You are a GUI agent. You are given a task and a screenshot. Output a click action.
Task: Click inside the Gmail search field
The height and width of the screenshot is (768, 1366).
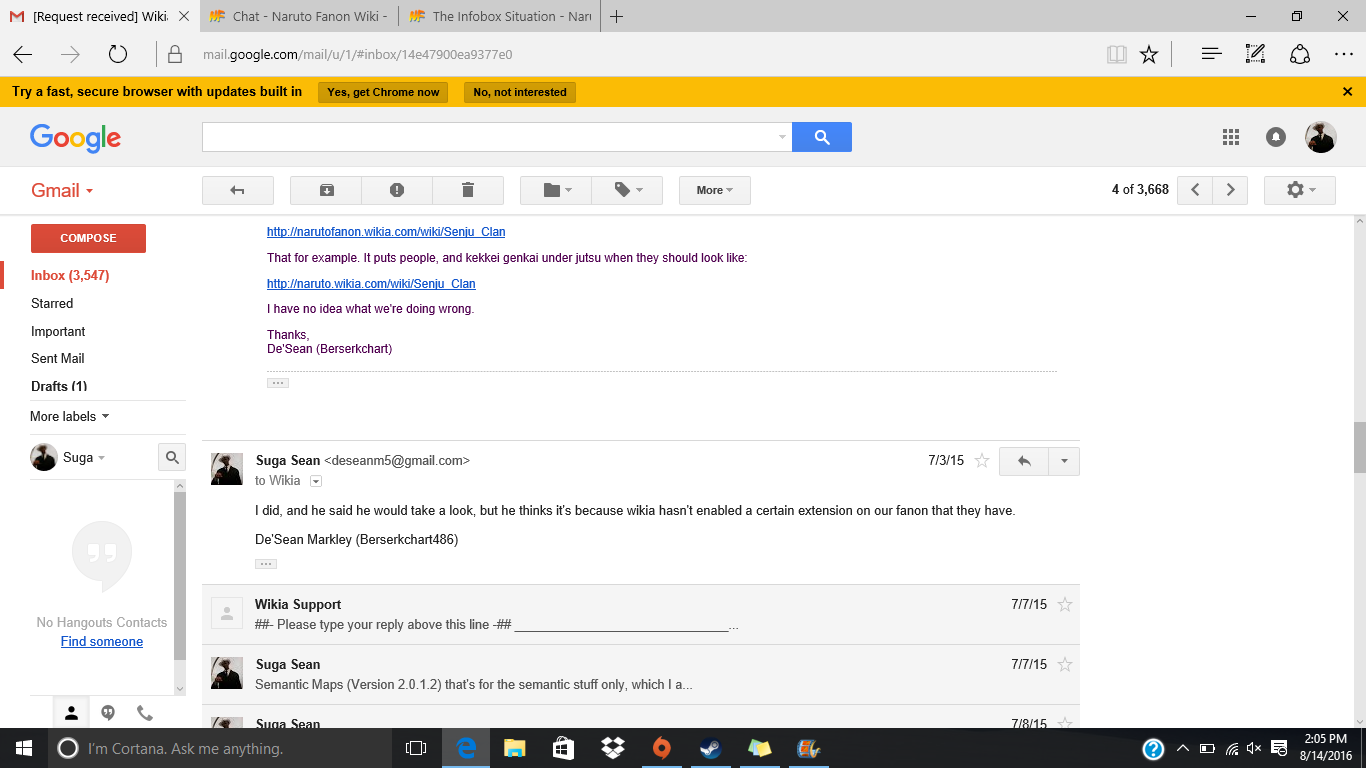pyautogui.click(x=488, y=137)
